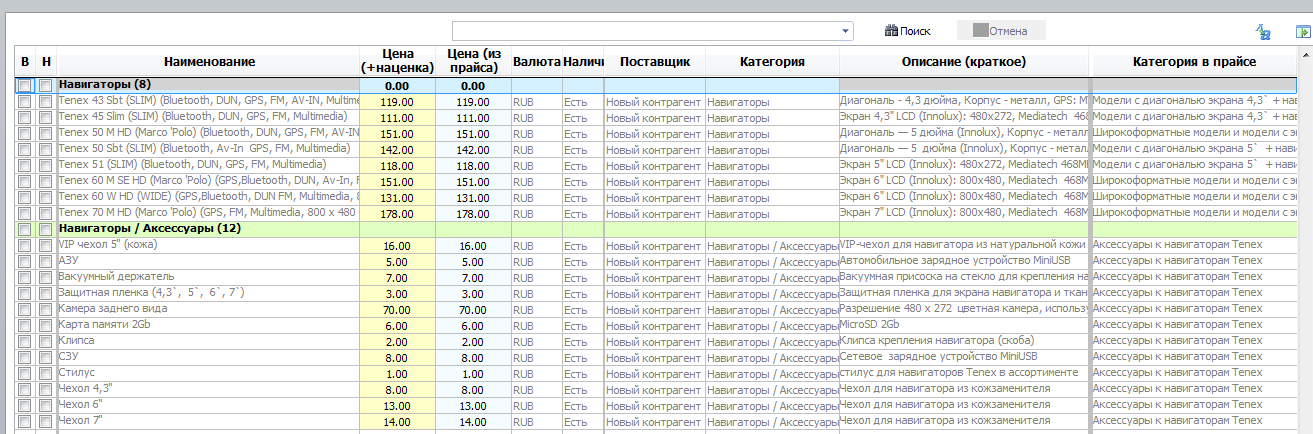Click the Навигаторы category cell of Tenex 45 row
Viewport: 1313px width, 434px height.
coord(772,118)
